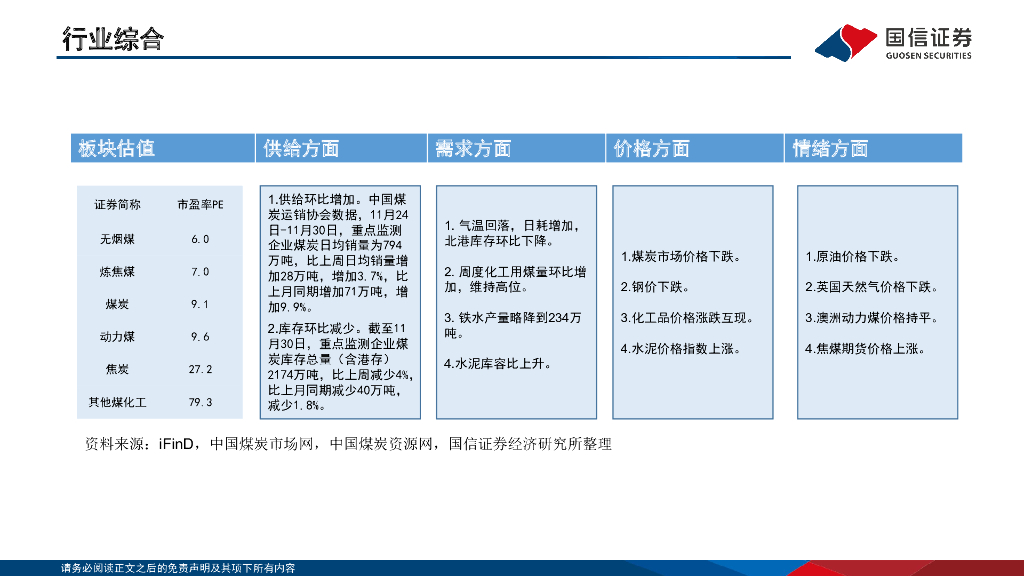Click the 2.钢价下跌 item
Screen dimensions: 1024x576
click(x=656, y=287)
